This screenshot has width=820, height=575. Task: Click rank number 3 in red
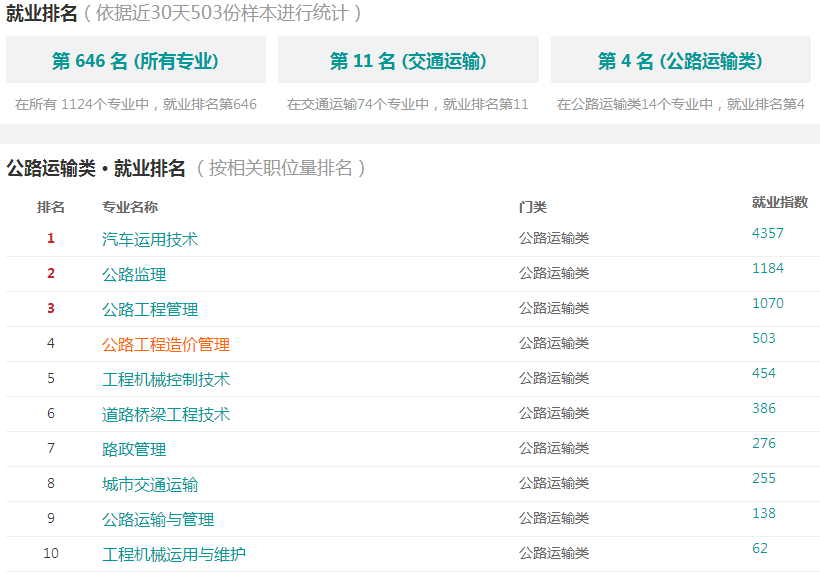point(51,308)
